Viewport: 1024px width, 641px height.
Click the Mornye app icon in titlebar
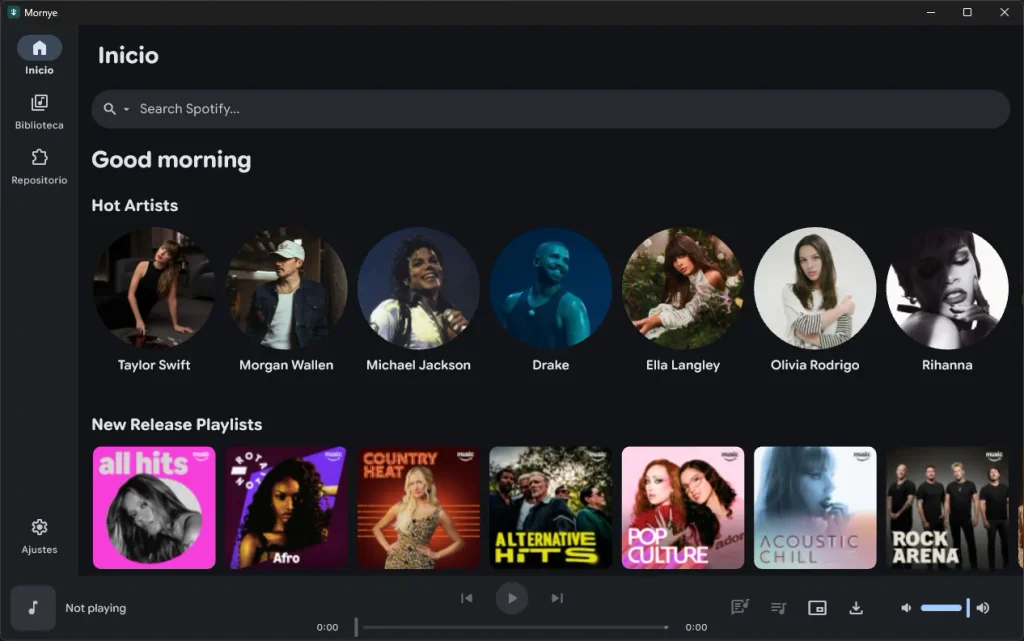point(13,12)
